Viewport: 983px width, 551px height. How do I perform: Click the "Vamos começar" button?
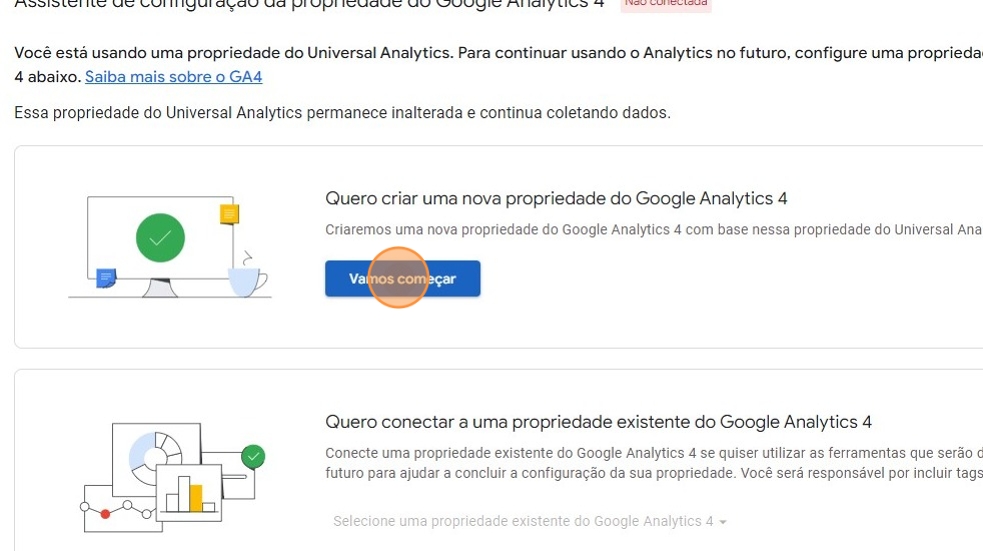[x=402, y=279]
